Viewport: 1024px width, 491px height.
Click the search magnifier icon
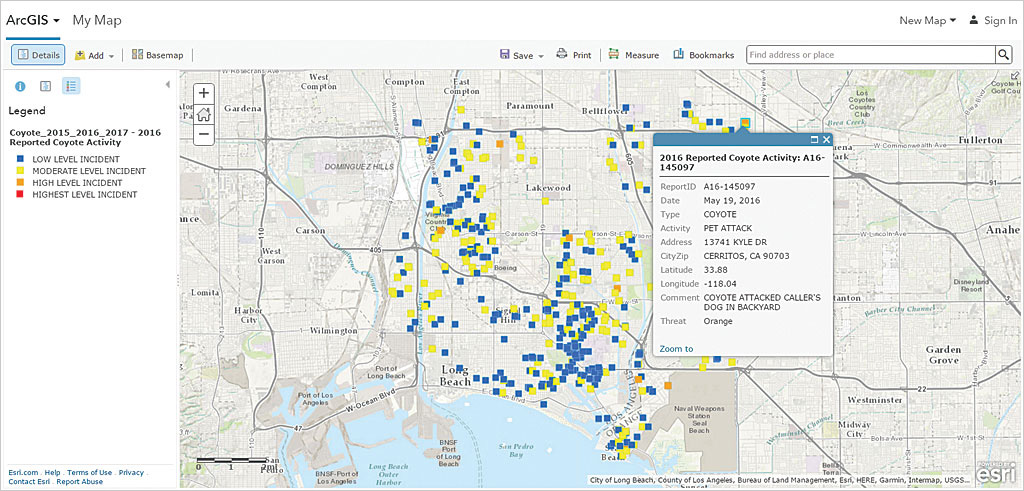pos(1003,55)
